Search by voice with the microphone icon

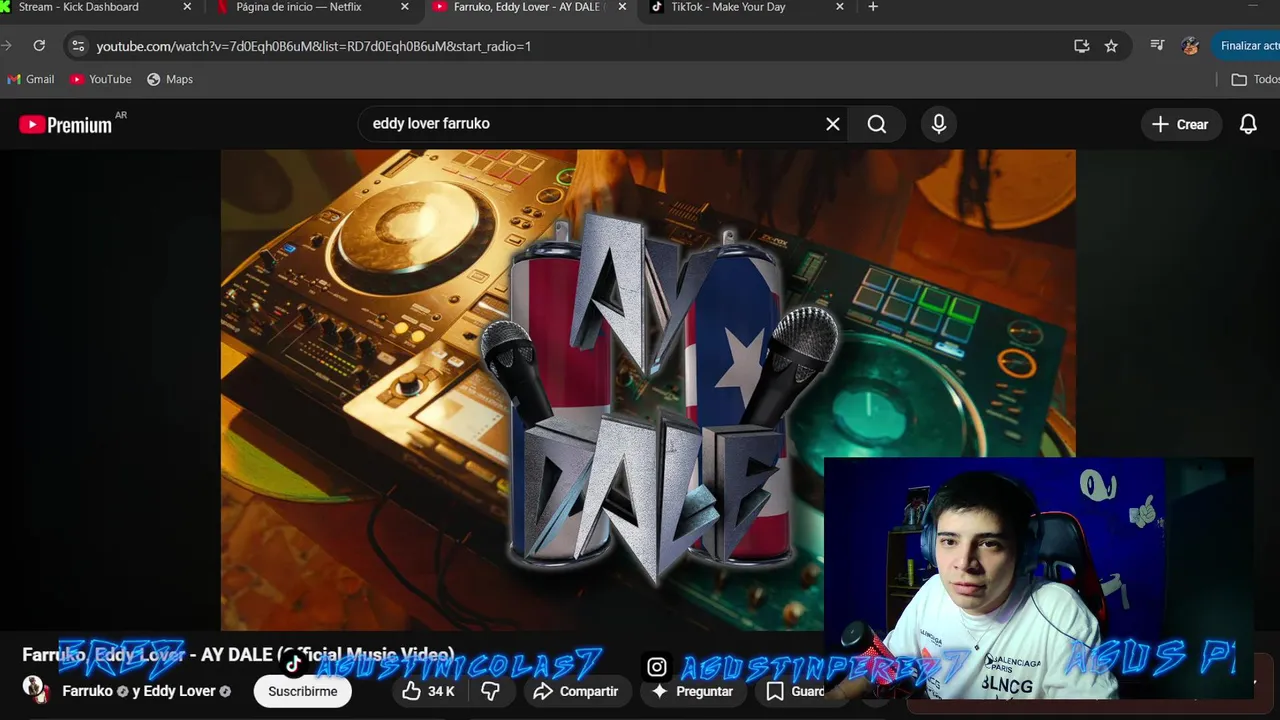[939, 124]
